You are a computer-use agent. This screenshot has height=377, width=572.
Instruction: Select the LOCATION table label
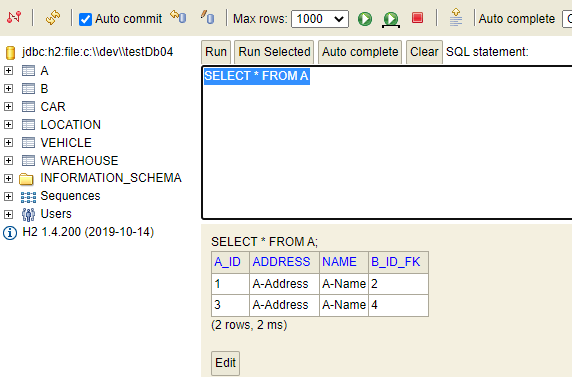70,124
